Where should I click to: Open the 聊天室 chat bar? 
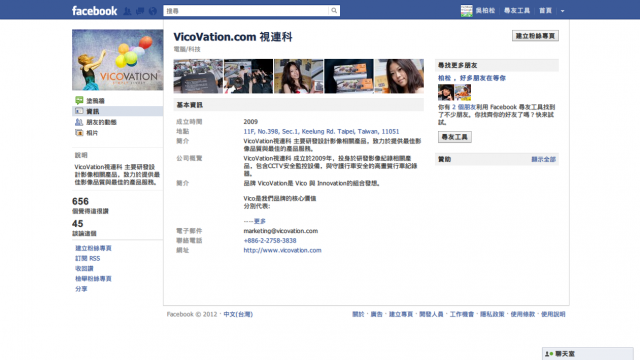pyautogui.click(x=588, y=354)
